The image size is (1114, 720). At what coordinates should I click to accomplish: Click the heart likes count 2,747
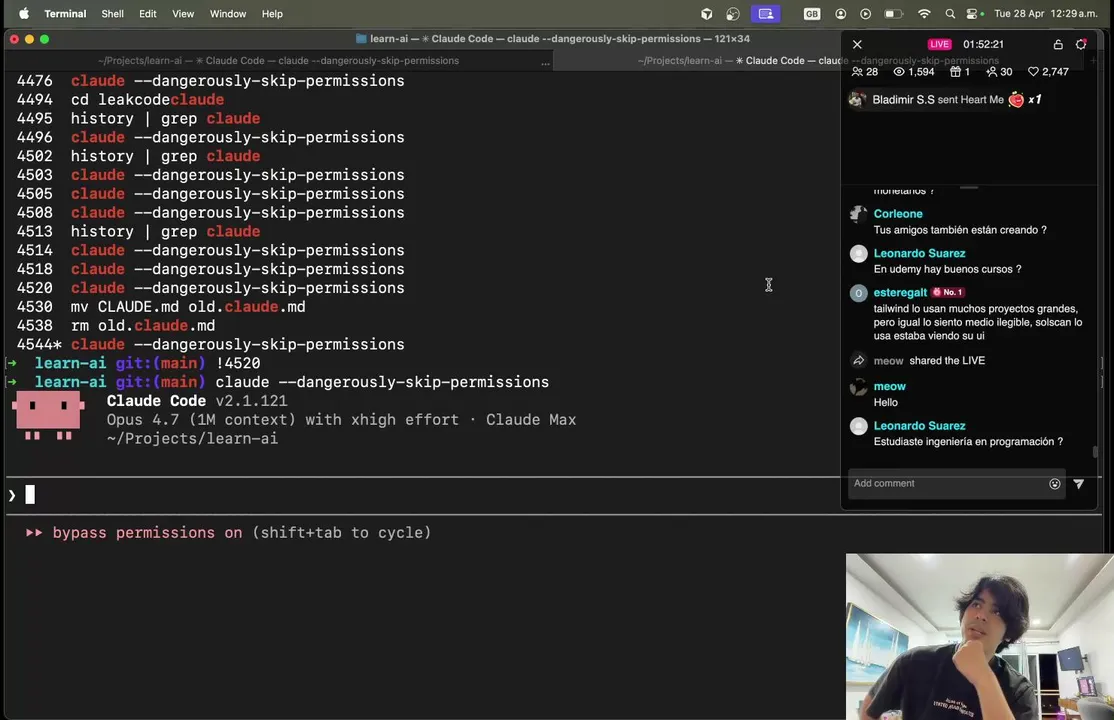(1048, 72)
